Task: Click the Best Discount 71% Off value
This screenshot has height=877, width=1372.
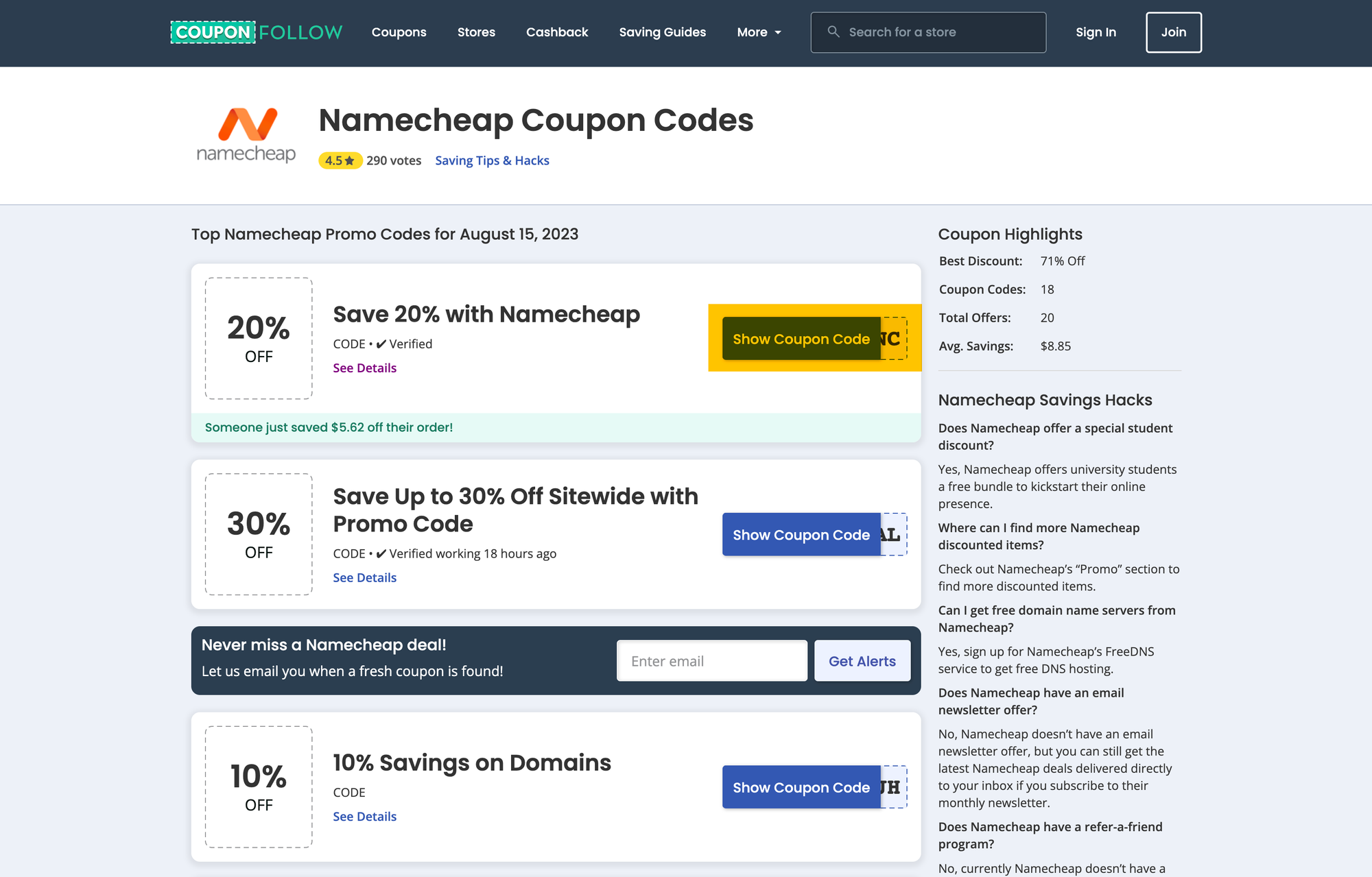Action: (1063, 261)
